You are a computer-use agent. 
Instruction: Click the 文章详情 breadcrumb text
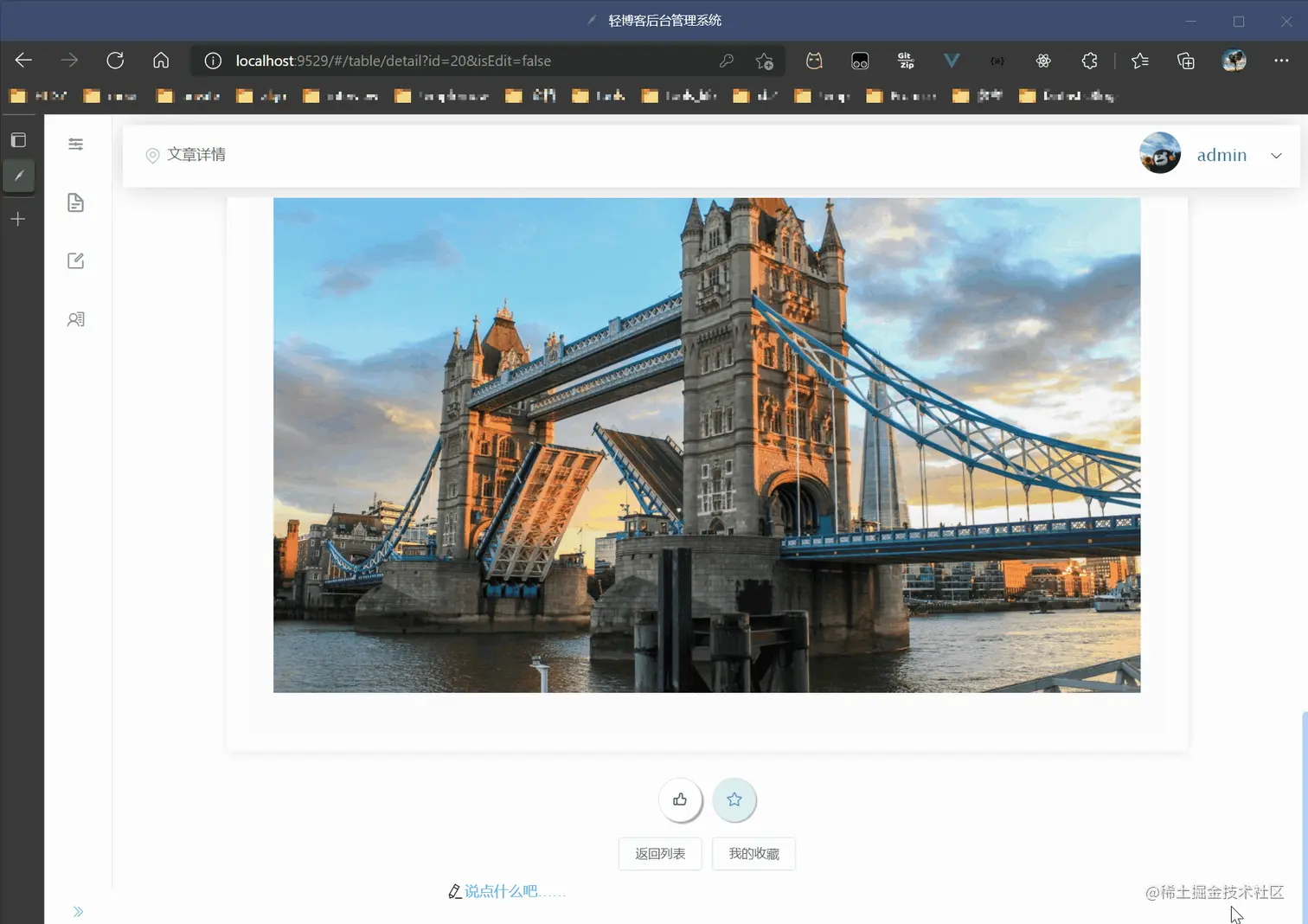coord(196,155)
